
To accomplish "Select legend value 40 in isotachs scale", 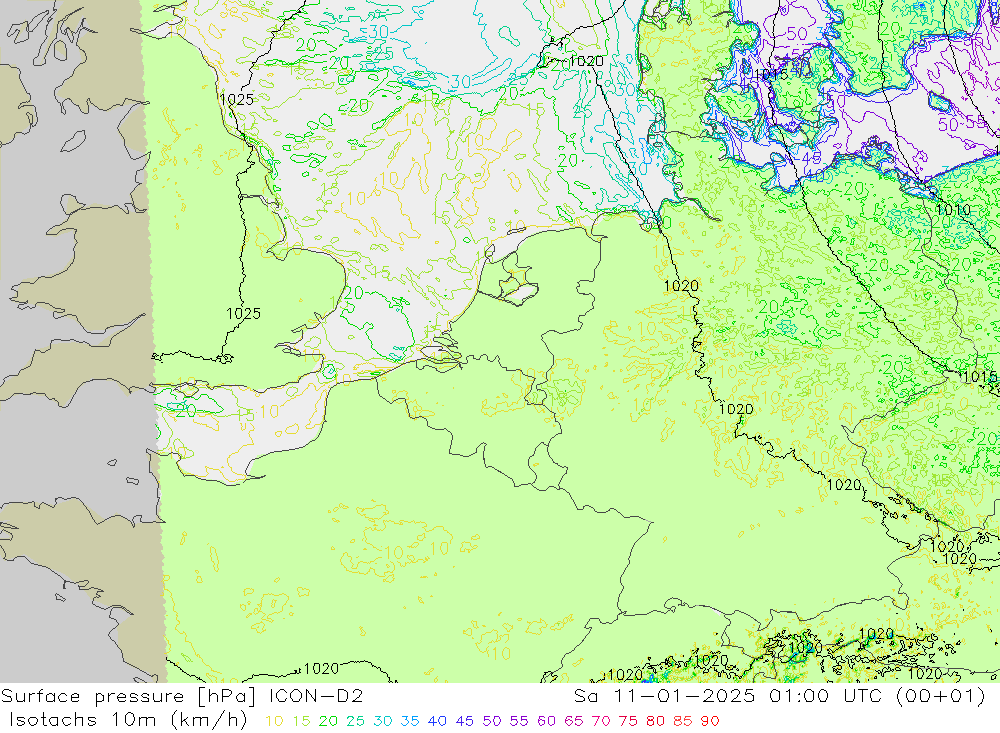I will tap(438, 721).
